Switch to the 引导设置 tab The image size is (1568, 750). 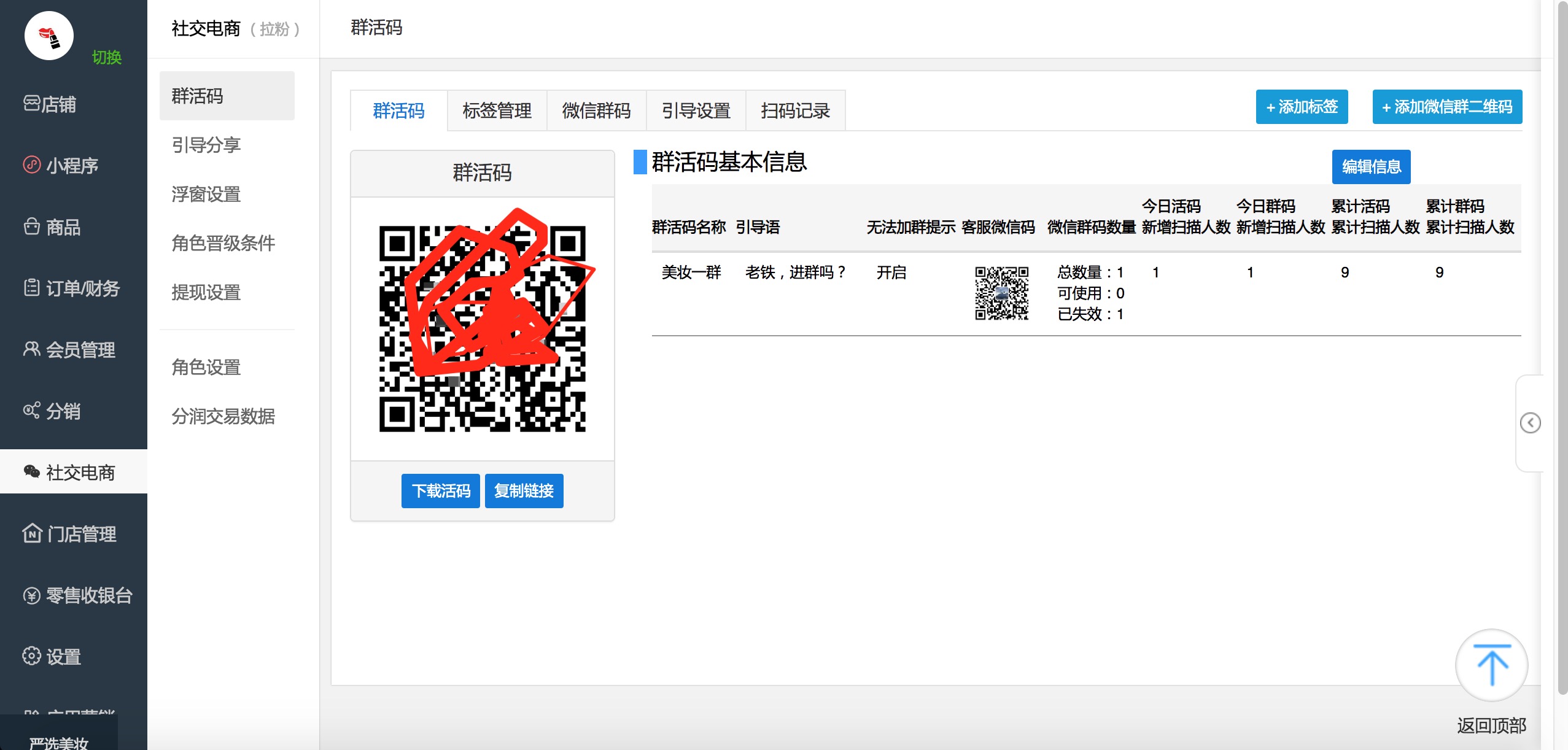coord(696,110)
